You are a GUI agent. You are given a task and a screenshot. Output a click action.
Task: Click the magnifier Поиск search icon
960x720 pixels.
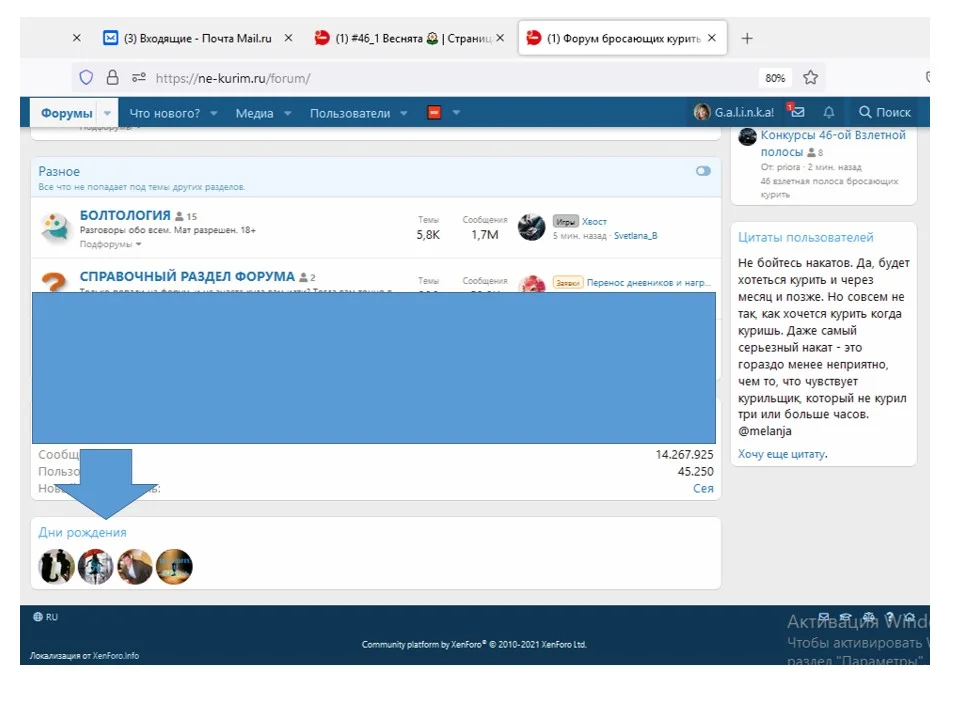[x=864, y=112]
